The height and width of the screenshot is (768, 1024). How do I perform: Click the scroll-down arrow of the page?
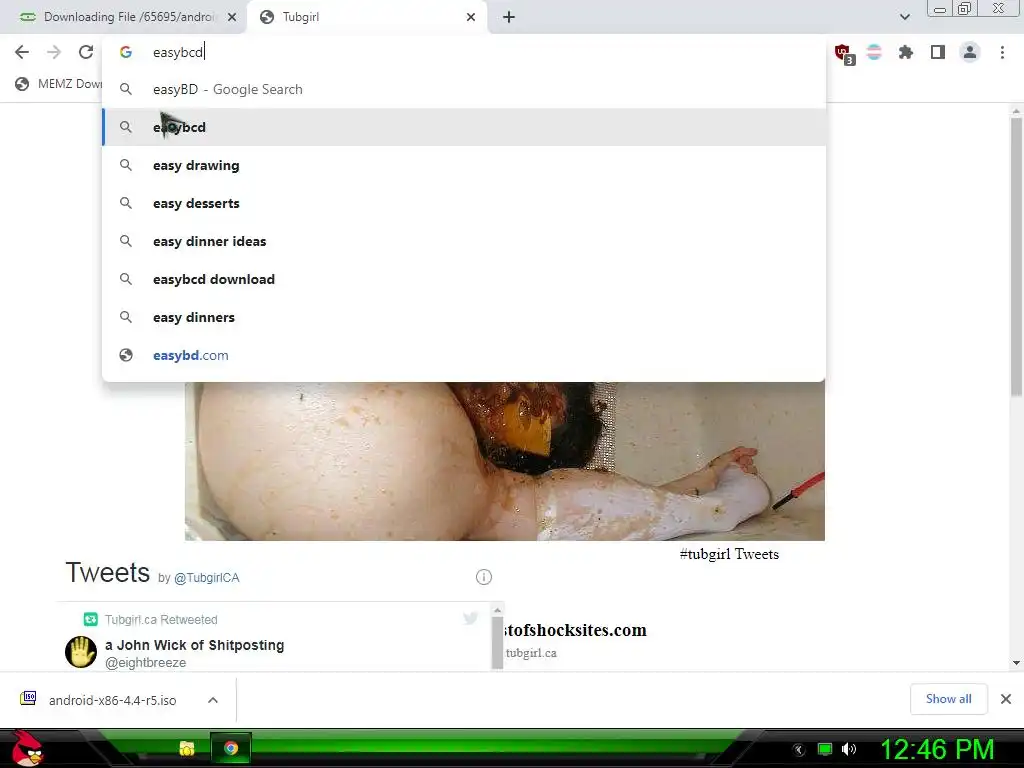1016,663
